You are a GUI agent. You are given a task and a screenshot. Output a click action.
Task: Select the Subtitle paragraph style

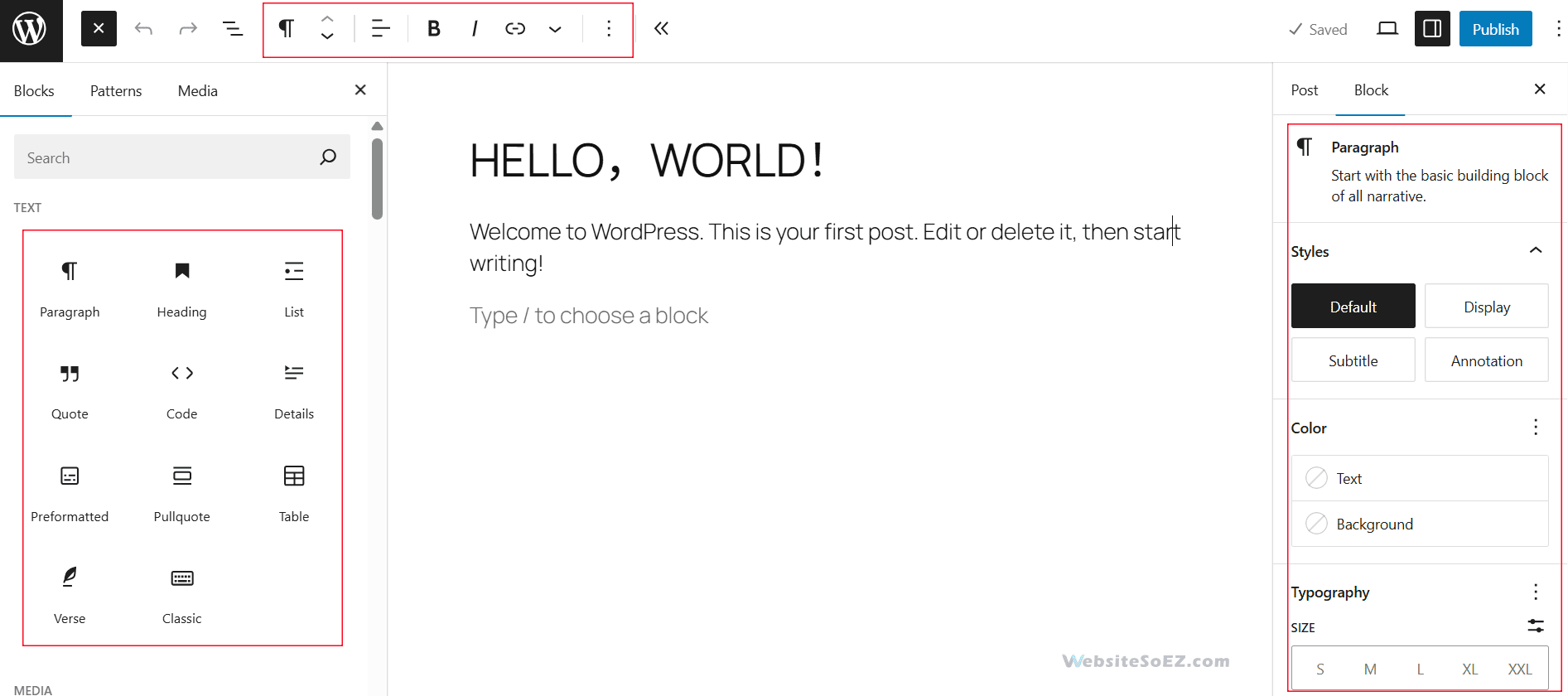click(x=1353, y=360)
